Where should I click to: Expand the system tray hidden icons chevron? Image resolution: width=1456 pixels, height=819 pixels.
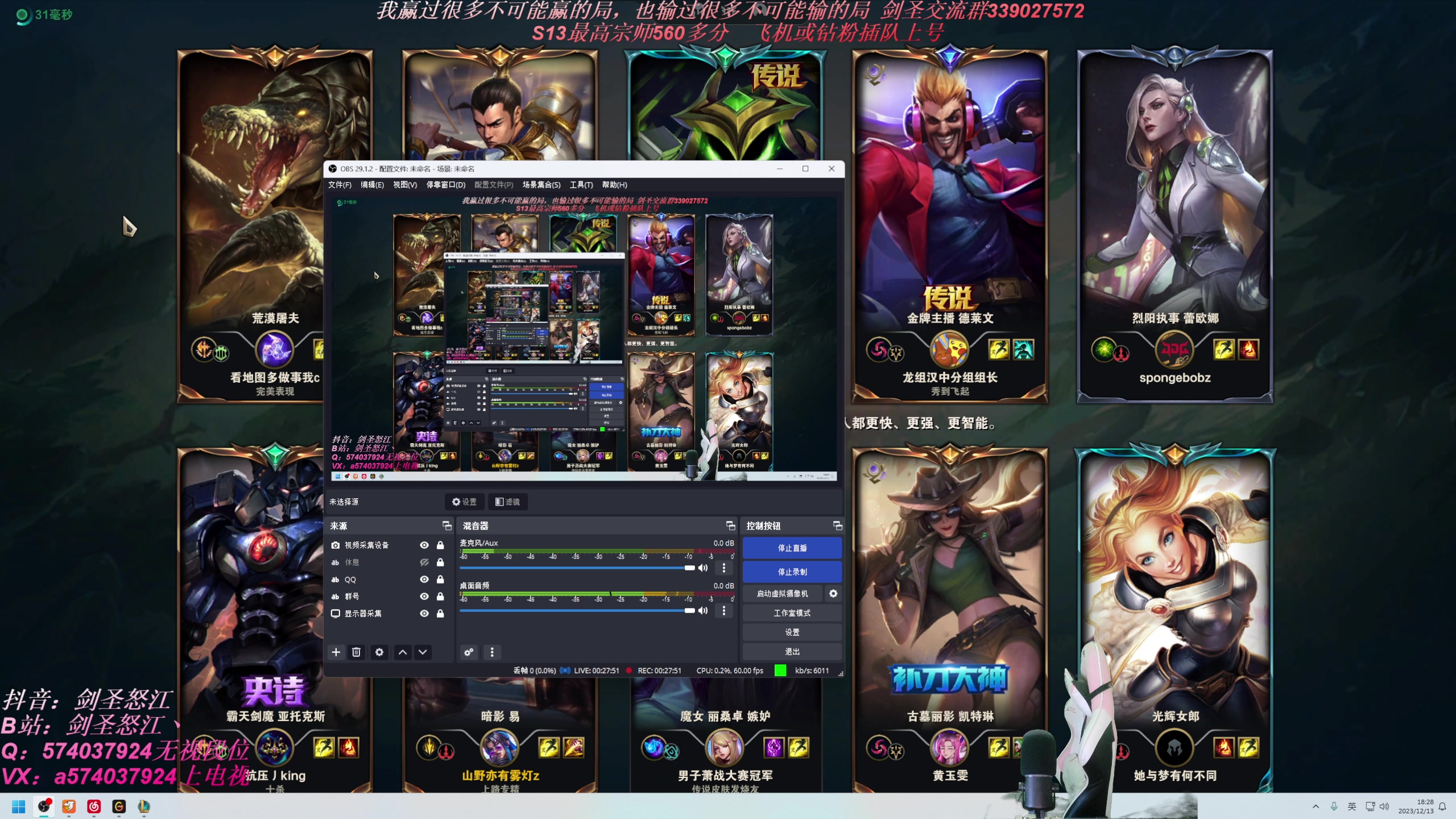[1316, 806]
